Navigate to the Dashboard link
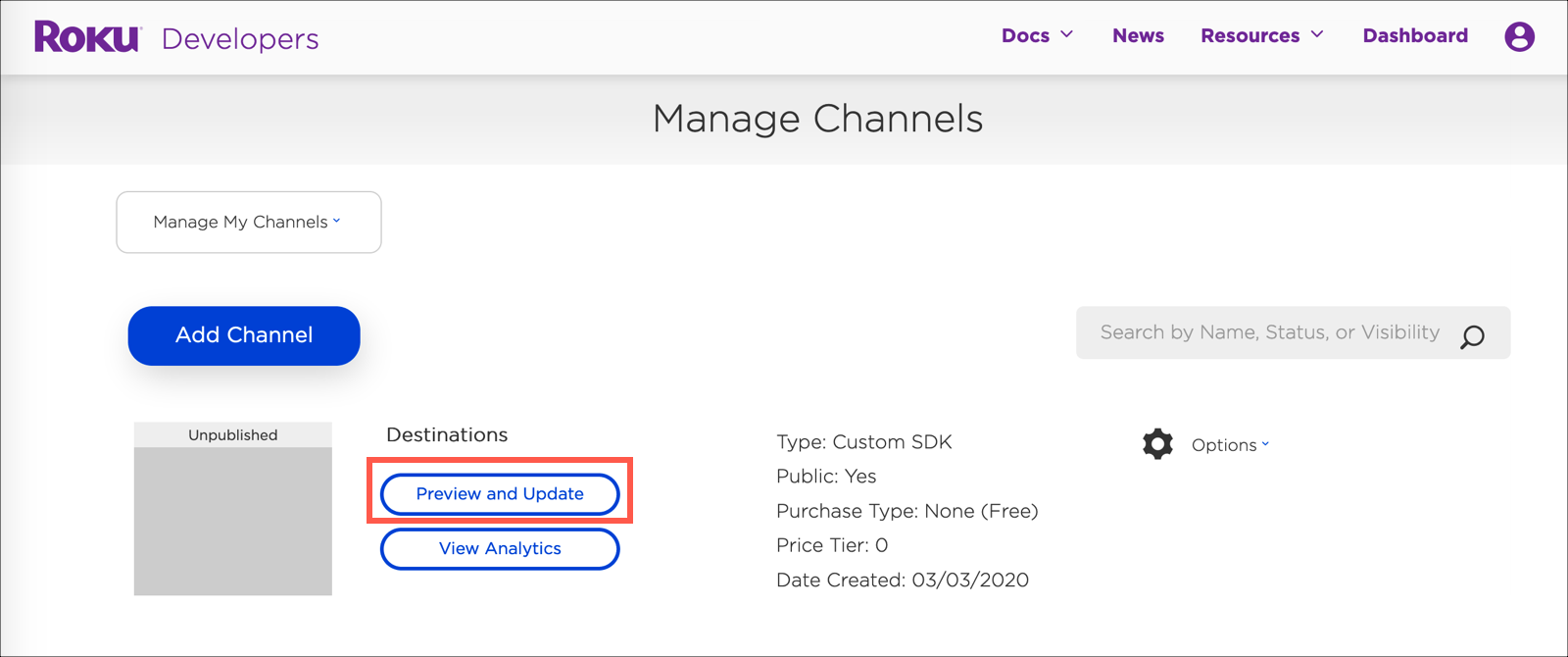The width and height of the screenshot is (1568, 657). pyautogui.click(x=1415, y=36)
